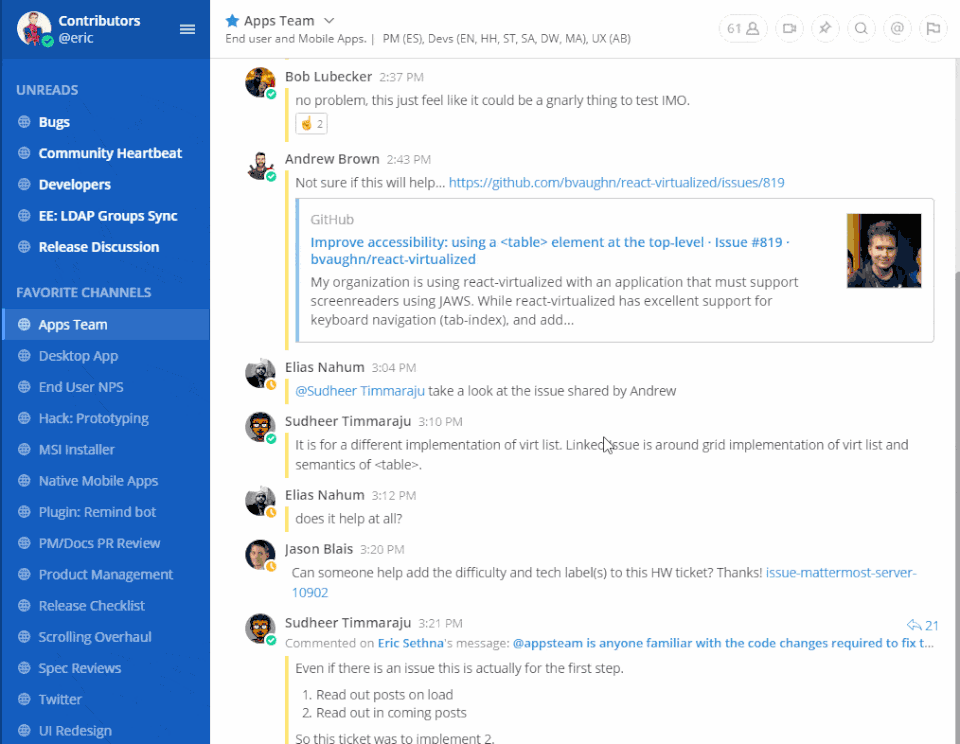The height and width of the screenshot is (744, 960).
Task: Click the Contributors team name
Action: tap(99, 21)
